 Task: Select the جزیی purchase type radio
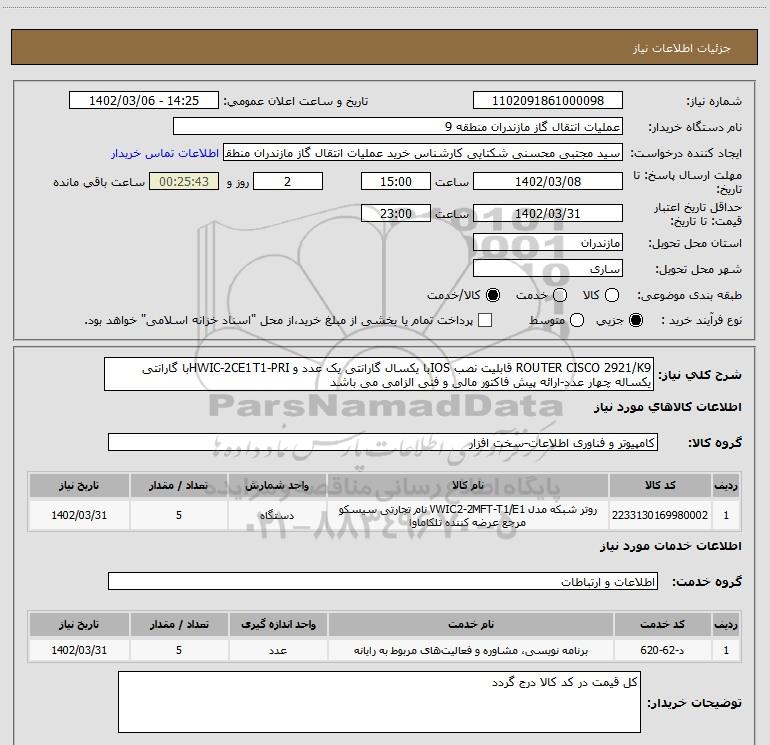pos(636,321)
